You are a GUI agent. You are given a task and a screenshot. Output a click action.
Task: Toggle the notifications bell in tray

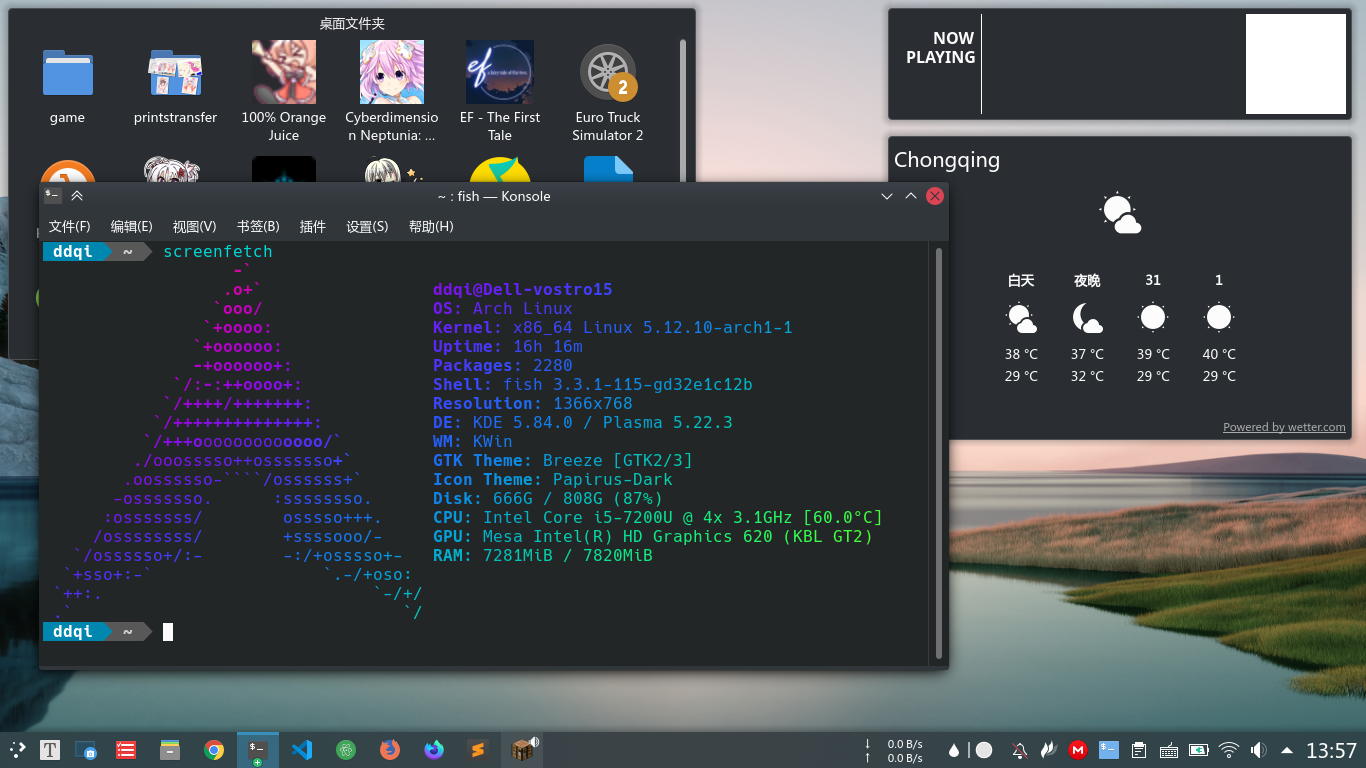(1019, 750)
